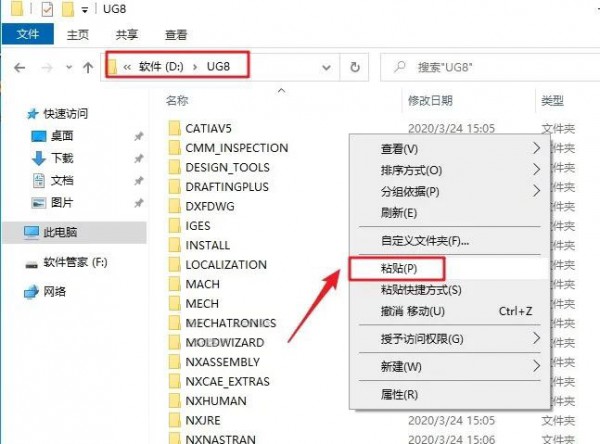Expand 排序方式(O) context submenu
This screenshot has width=600, height=444.
coord(450,170)
